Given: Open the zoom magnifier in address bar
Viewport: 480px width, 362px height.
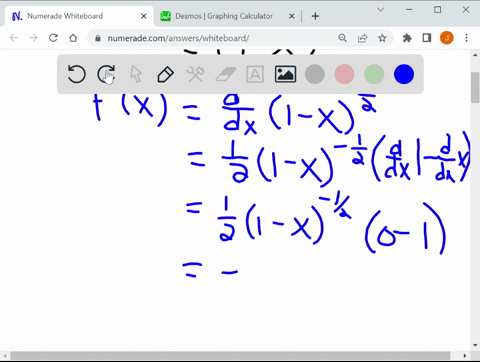Looking at the screenshot, I should [x=342, y=38].
